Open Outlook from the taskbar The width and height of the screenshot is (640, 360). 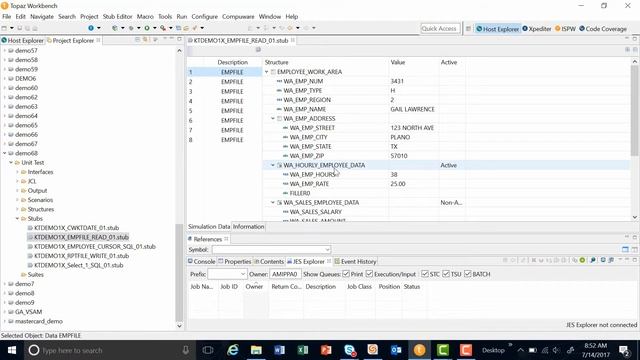pyautogui.click(x=396, y=350)
